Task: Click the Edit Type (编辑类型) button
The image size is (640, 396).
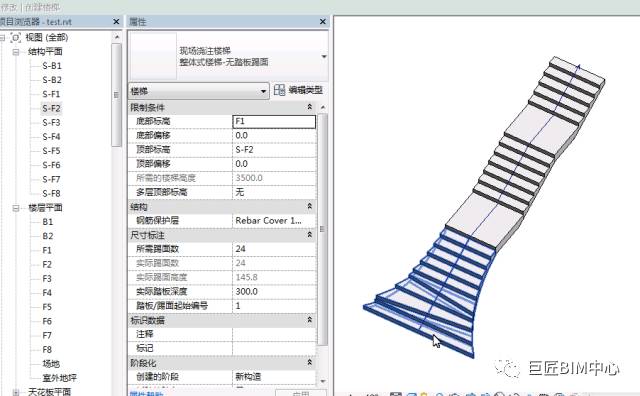Action: (298, 90)
